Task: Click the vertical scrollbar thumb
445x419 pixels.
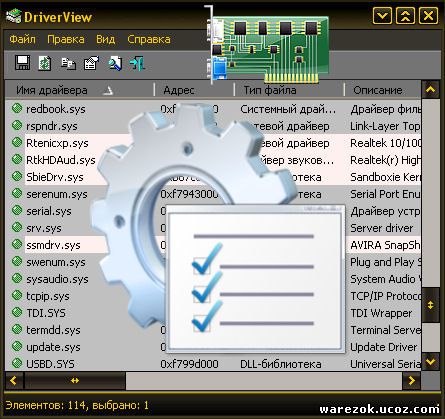Action: pos(431,305)
